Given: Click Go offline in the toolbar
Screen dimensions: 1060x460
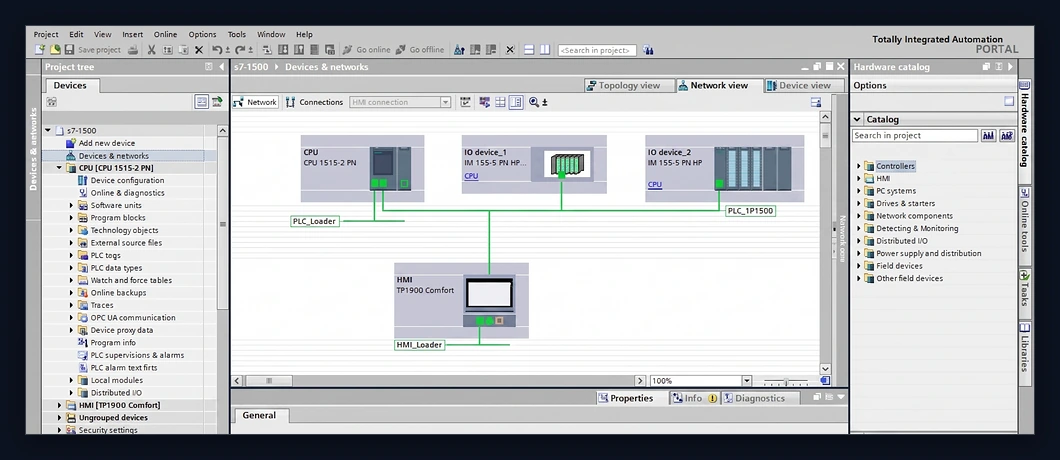Looking at the screenshot, I should [420, 49].
